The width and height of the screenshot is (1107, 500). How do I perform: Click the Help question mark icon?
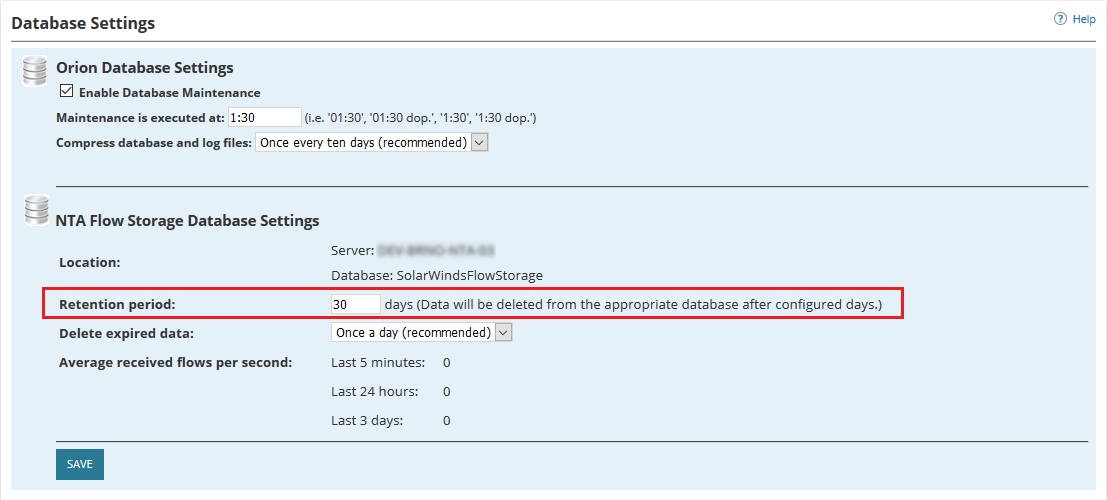pyautogui.click(x=1061, y=19)
